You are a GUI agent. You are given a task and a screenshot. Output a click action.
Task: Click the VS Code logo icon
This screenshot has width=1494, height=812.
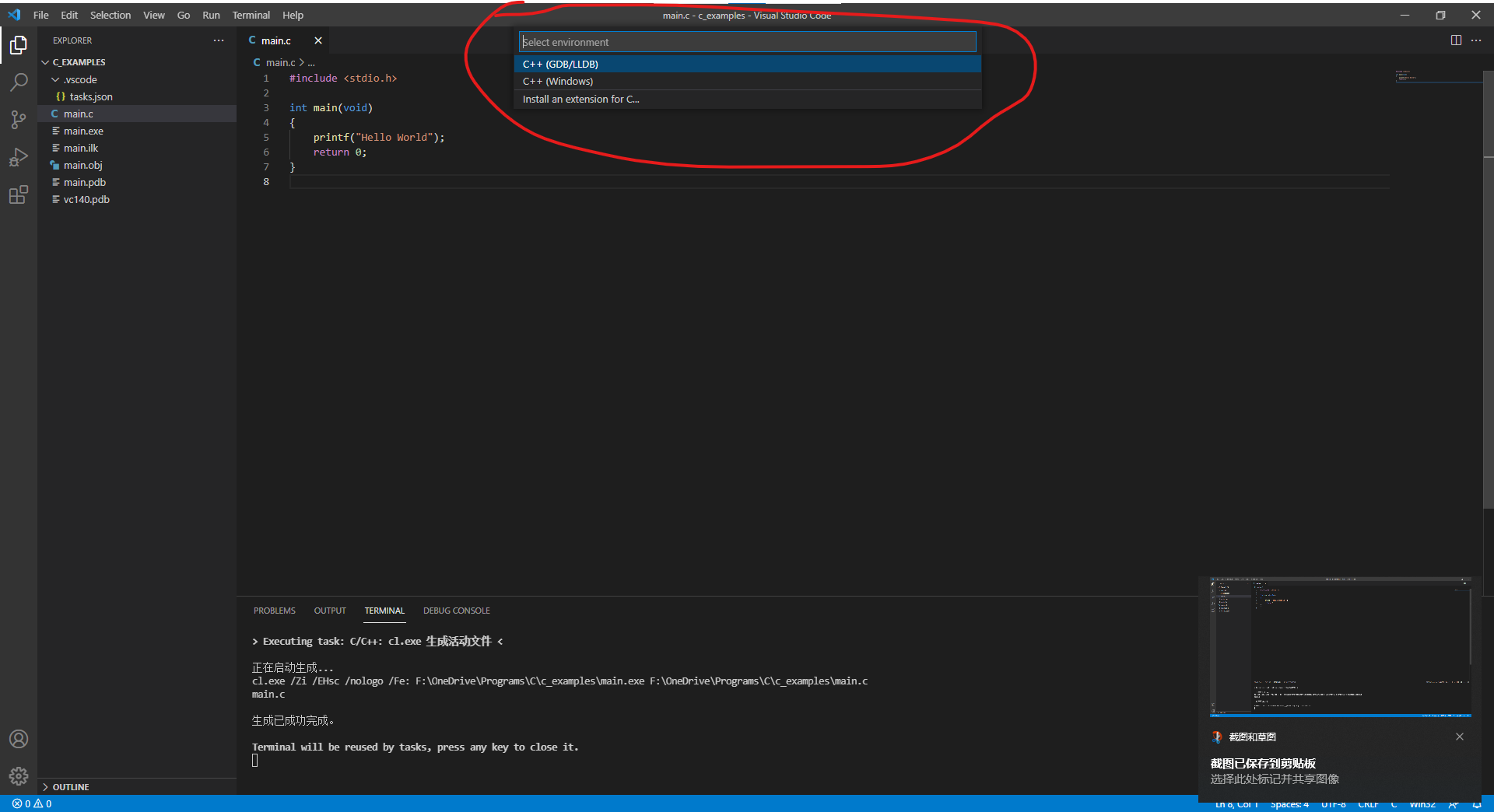(14, 15)
